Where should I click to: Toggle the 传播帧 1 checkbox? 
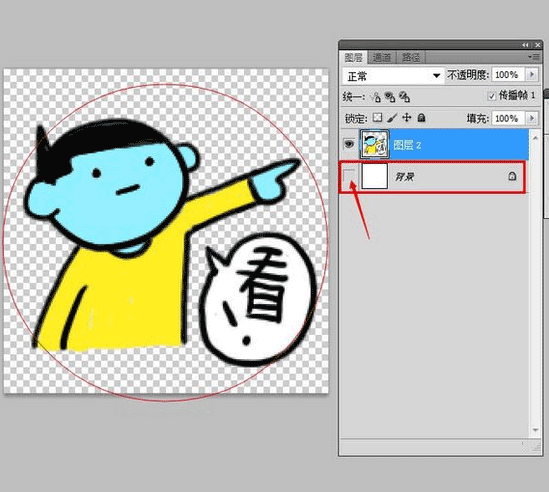pos(492,96)
